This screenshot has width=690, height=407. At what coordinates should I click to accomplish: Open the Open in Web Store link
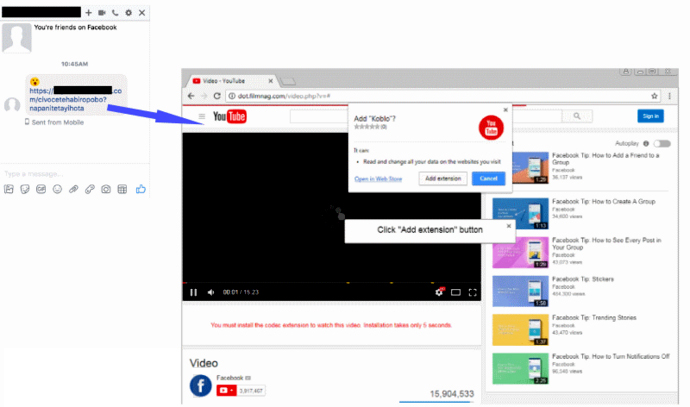(x=378, y=179)
